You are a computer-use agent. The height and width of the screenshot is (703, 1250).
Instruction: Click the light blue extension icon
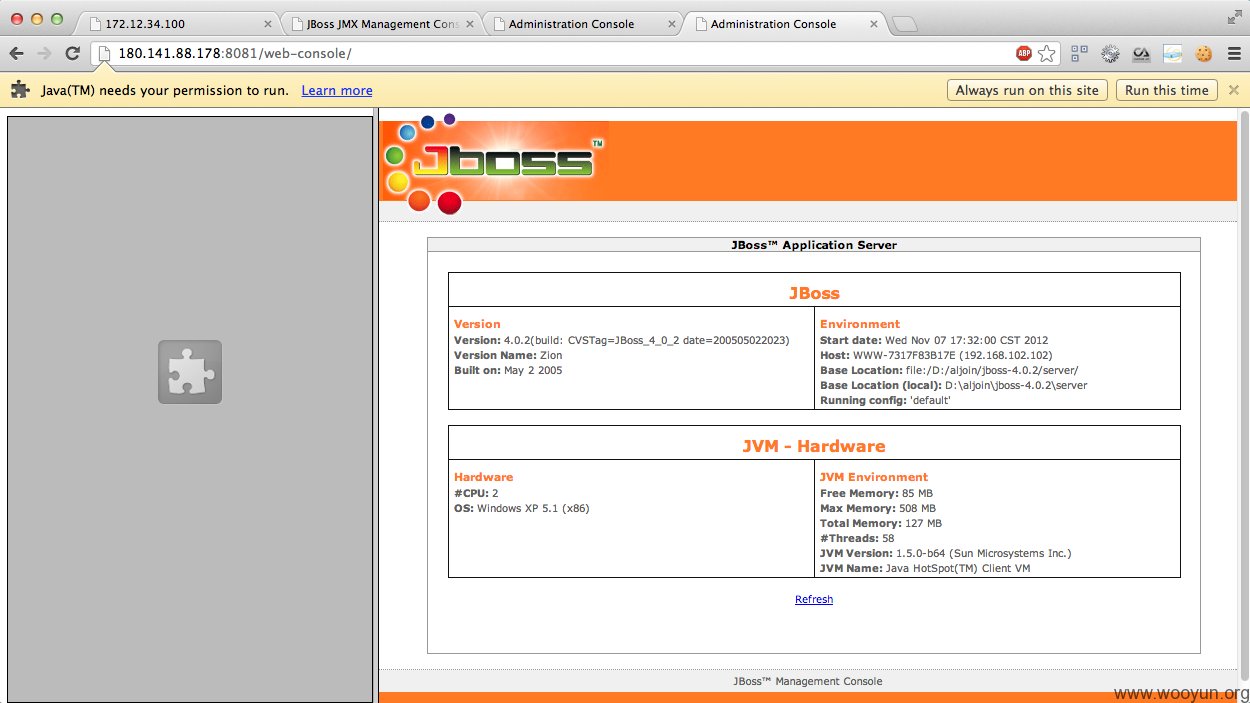click(1172, 54)
